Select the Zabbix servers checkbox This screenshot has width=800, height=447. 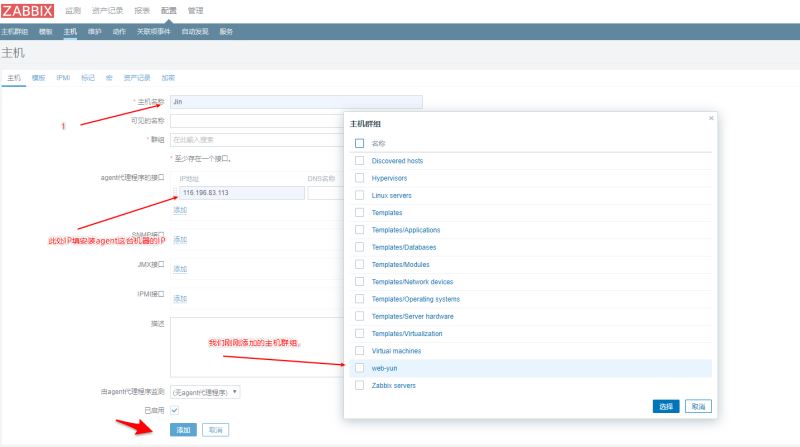(359, 385)
